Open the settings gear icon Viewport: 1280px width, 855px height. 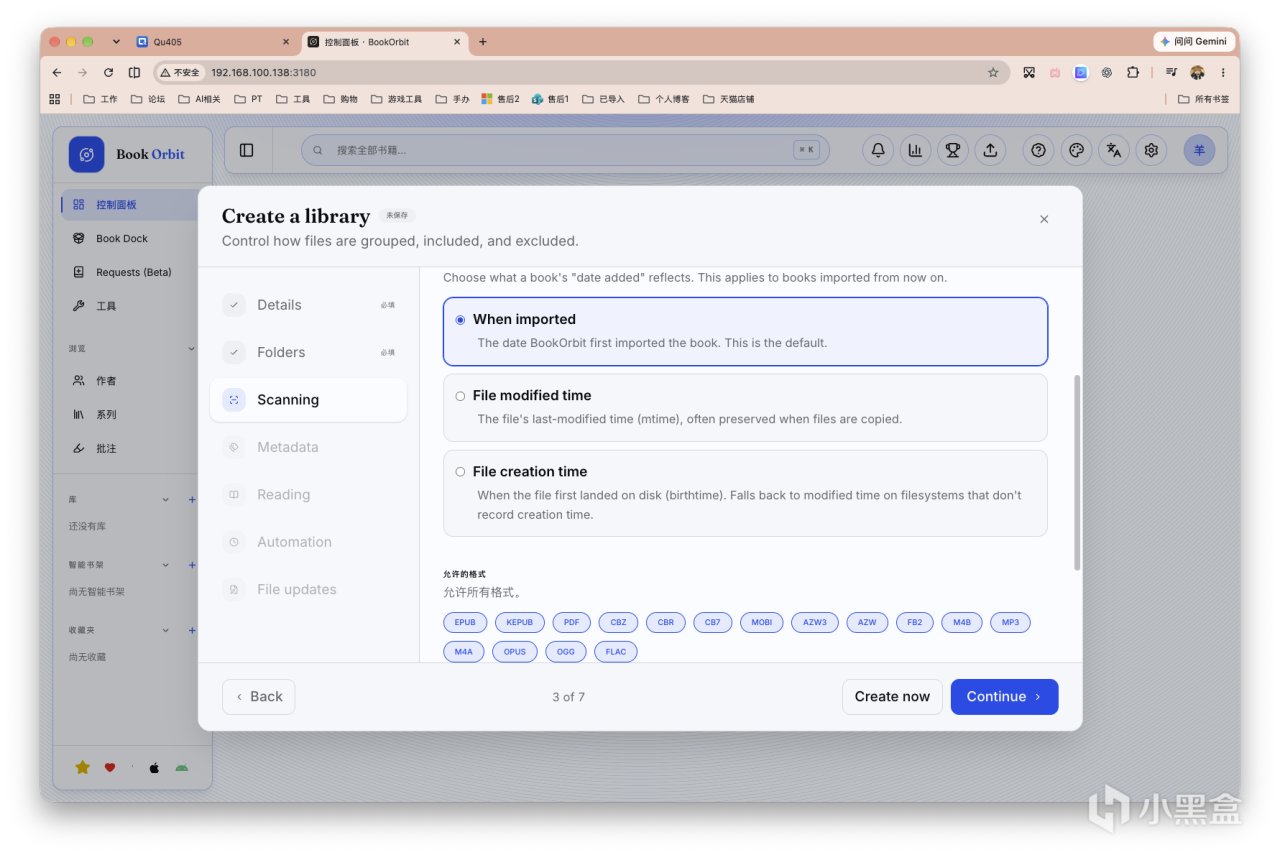pyautogui.click(x=1151, y=150)
